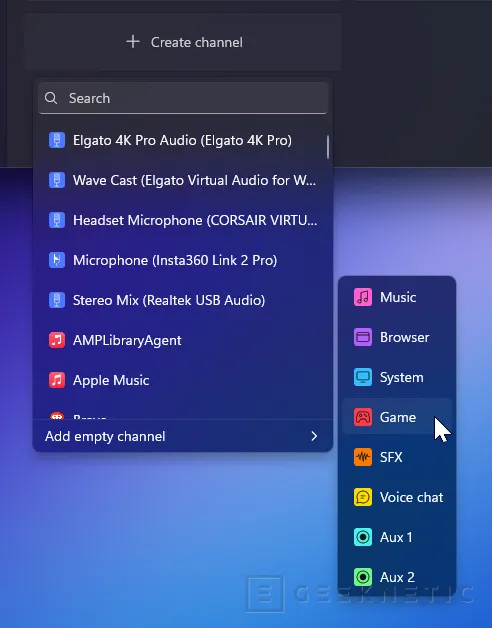The height and width of the screenshot is (628, 492).
Task: Click the plus icon beside Create channel
Action: (x=133, y=42)
